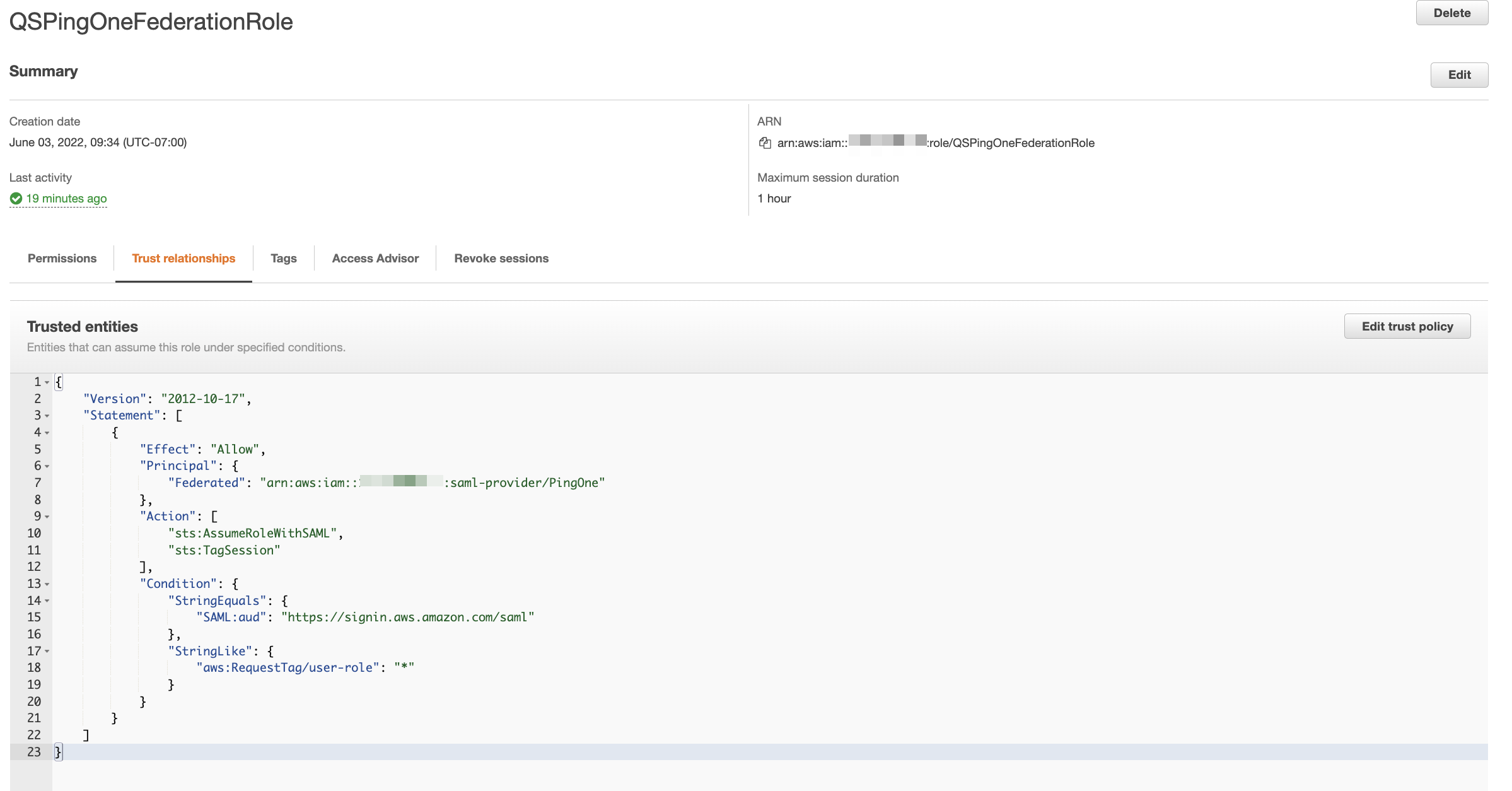Click the green checkmark last activity icon
The image size is (1512, 791).
click(x=16, y=199)
